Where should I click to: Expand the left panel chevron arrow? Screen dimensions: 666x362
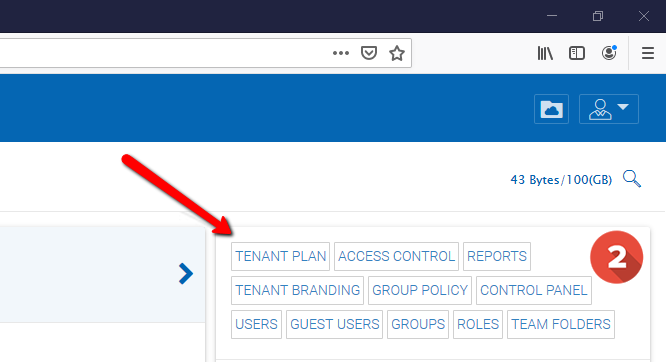point(186,274)
